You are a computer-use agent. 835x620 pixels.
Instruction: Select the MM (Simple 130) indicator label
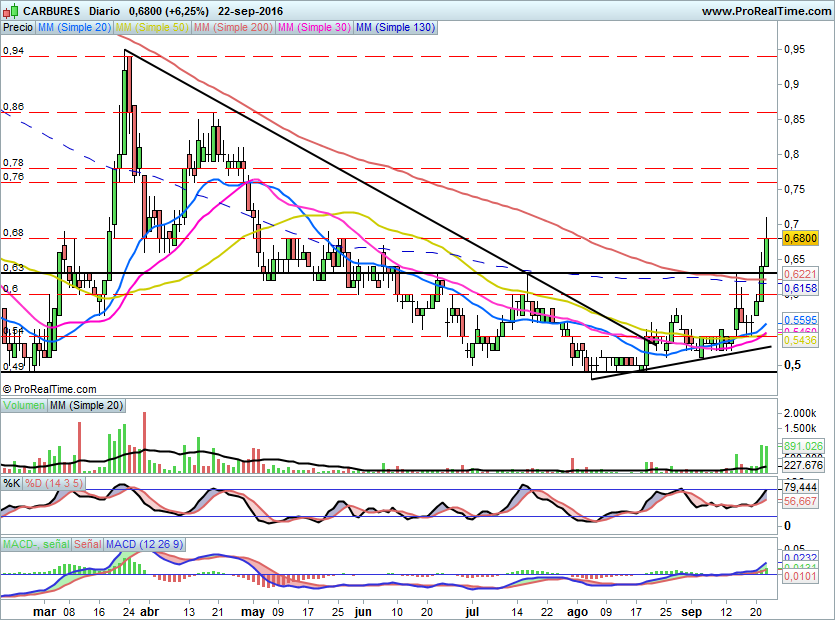click(x=395, y=28)
